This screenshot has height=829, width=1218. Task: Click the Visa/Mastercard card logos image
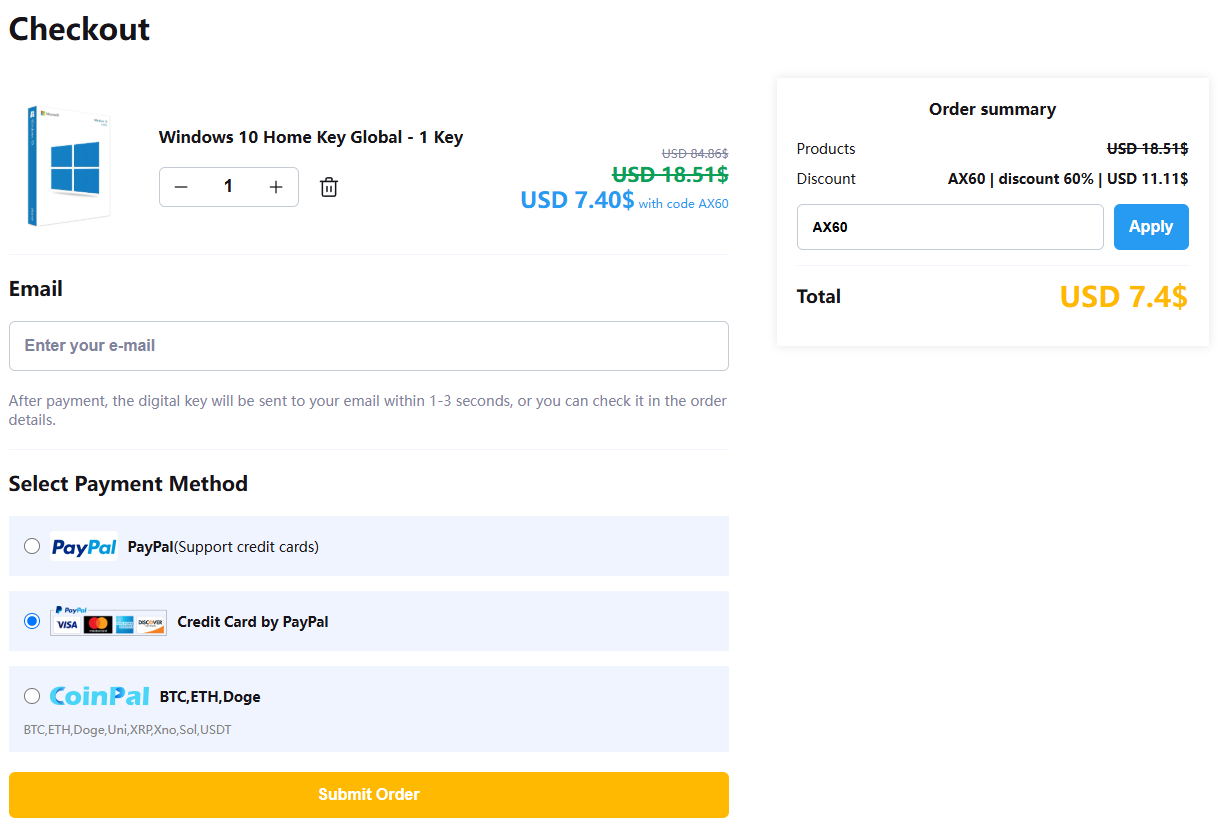109,621
